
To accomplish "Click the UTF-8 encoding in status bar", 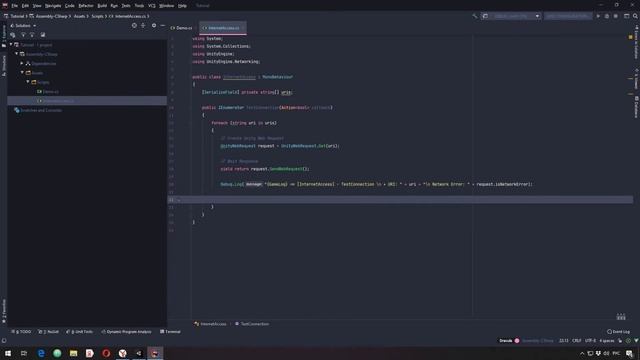I will point(590,340).
